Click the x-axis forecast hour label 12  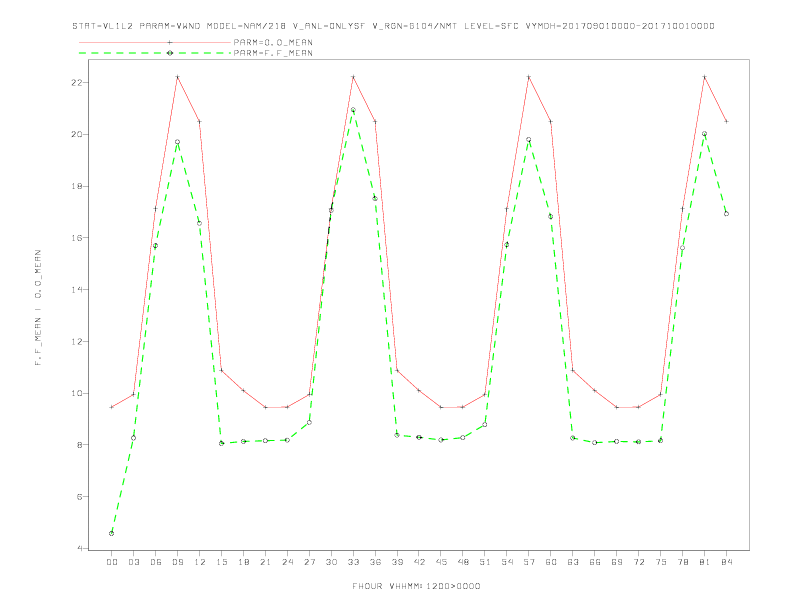click(x=200, y=562)
